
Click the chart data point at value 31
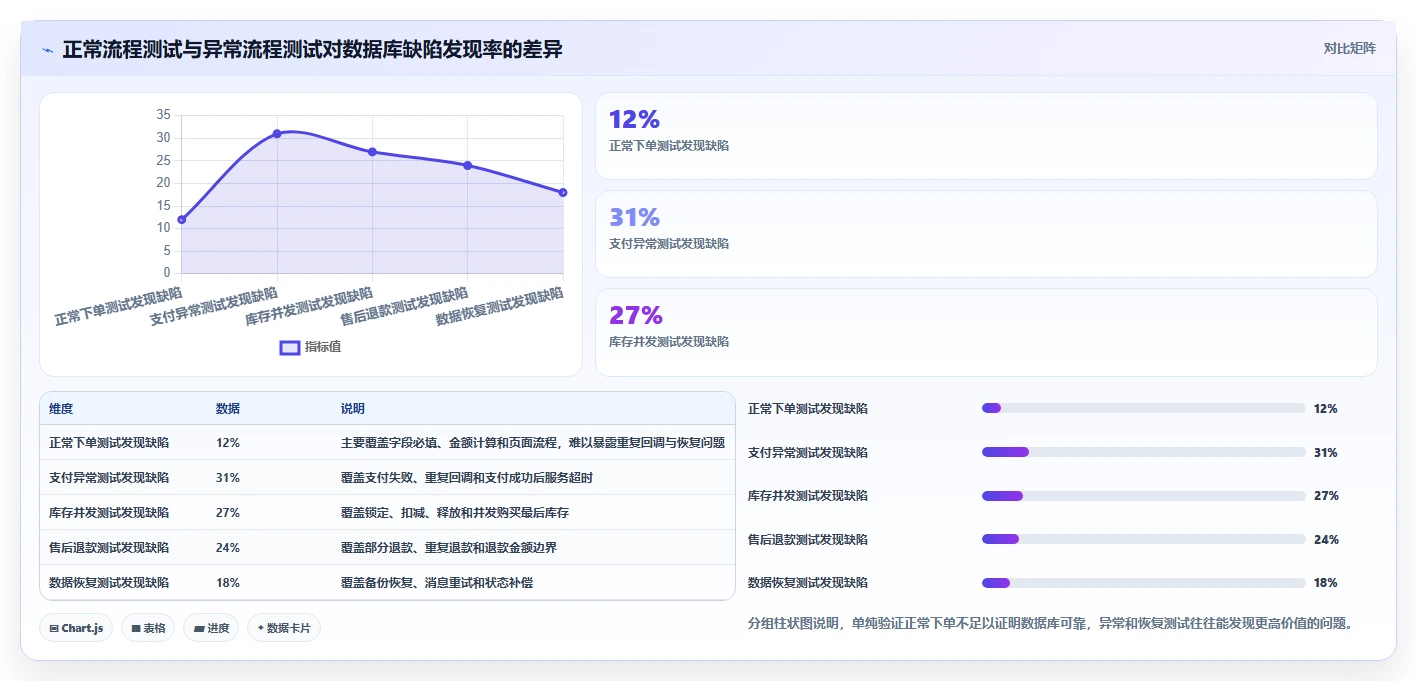tap(277, 133)
